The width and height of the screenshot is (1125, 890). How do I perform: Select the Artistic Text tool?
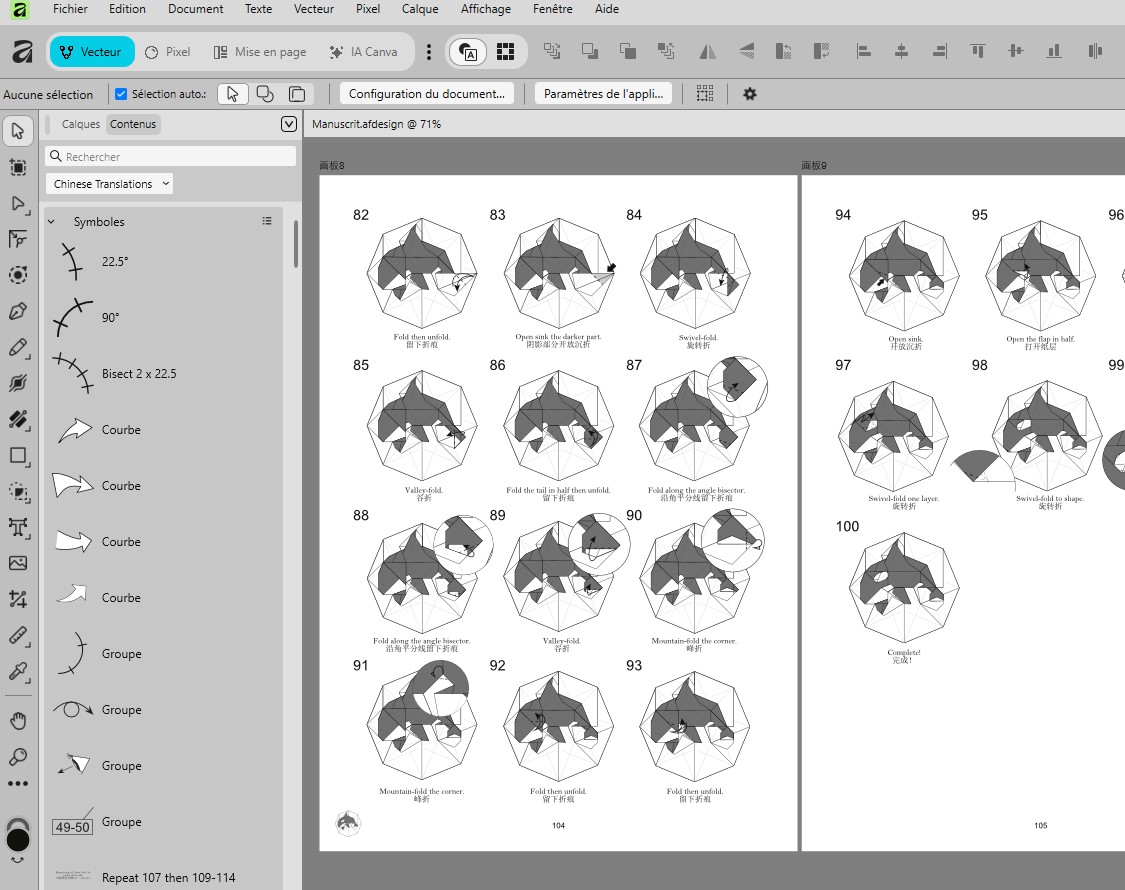(x=18, y=528)
